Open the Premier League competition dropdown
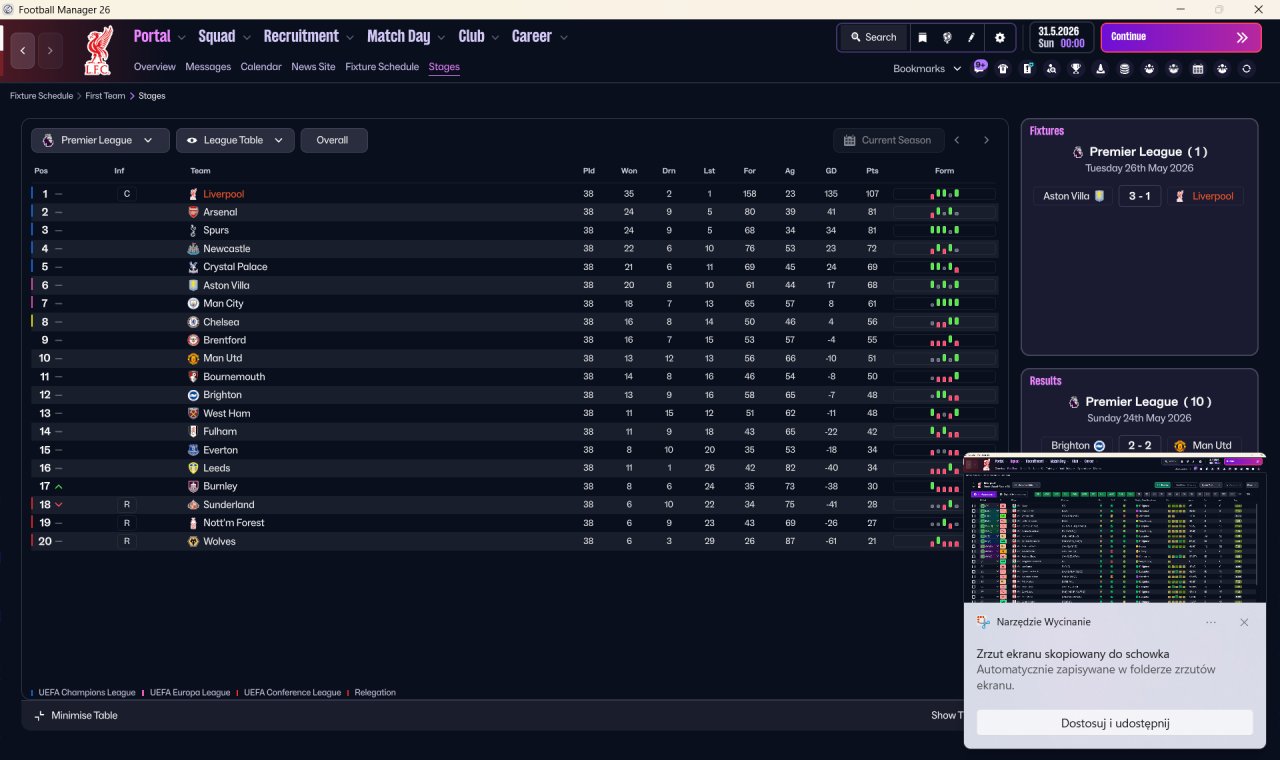Image resolution: width=1280 pixels, height=760 pixels. click(x=100, y=140)
